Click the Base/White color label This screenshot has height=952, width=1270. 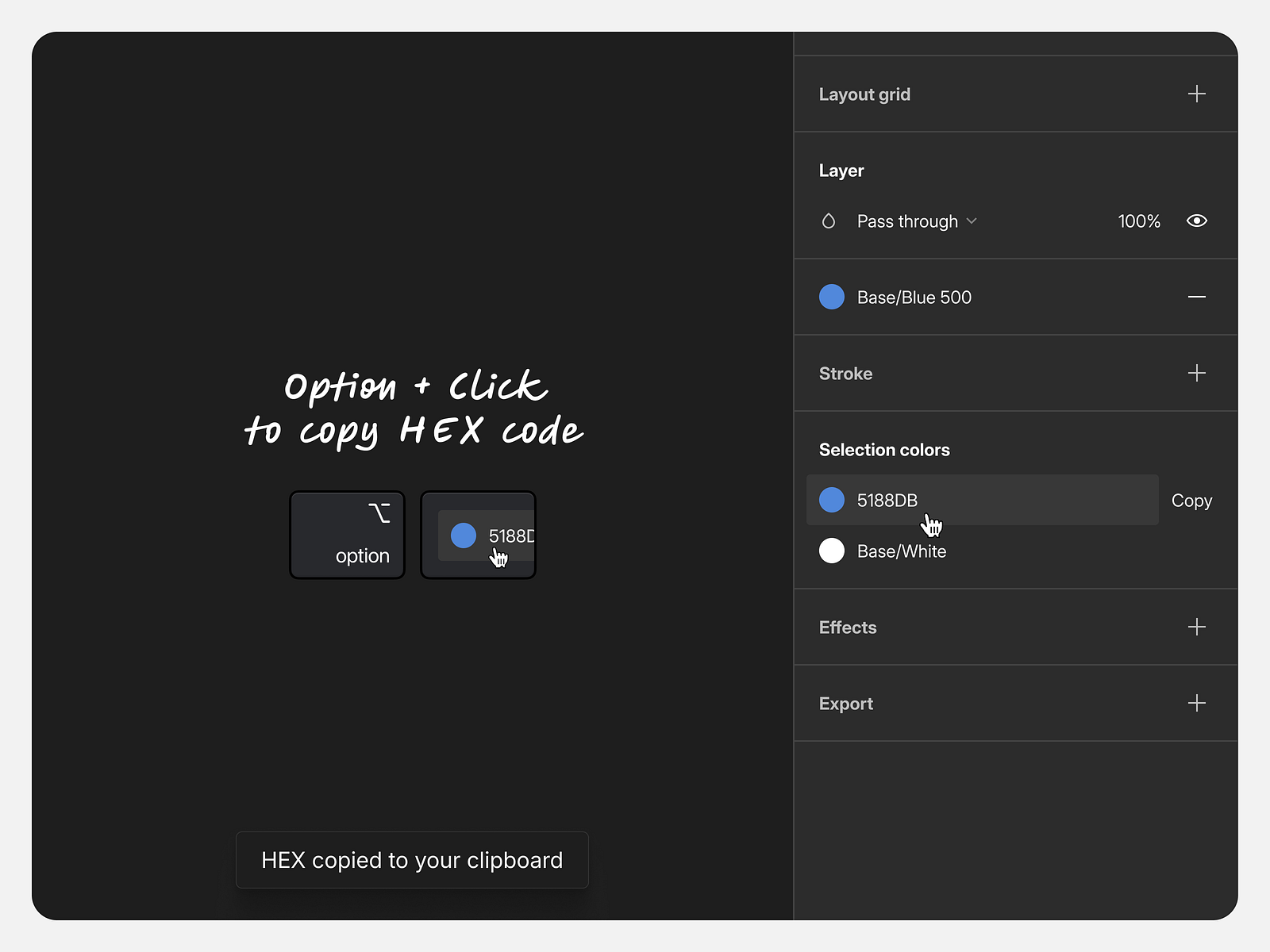[x=902, y=551]
